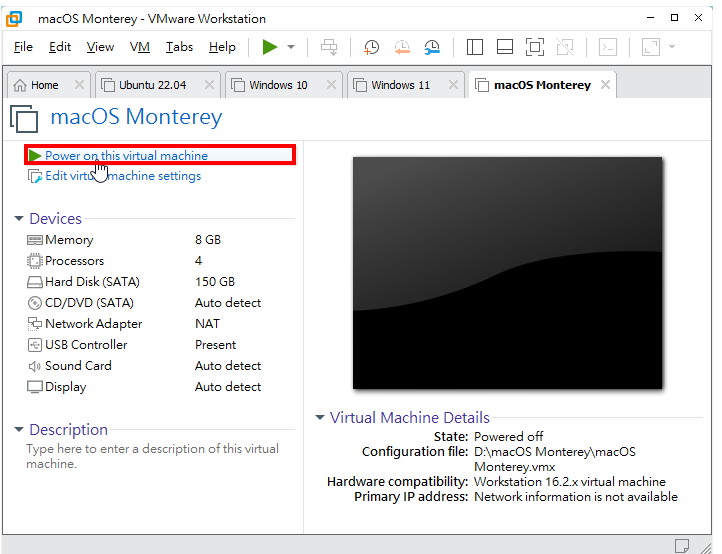Click Edit virtual machine settings link
The height and width of the screenshot is (554, 722).
123,176
